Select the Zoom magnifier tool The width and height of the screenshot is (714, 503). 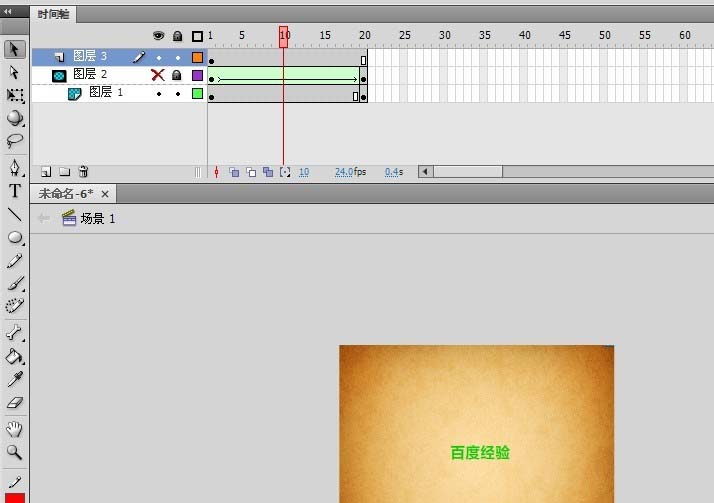(x=15, y=452)
